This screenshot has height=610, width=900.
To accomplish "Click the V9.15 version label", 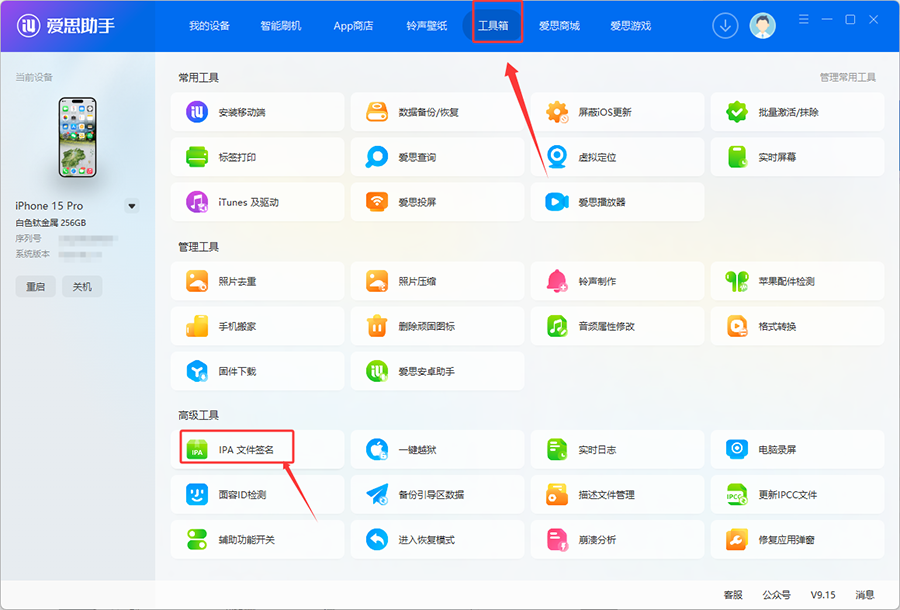I will 823,595.
